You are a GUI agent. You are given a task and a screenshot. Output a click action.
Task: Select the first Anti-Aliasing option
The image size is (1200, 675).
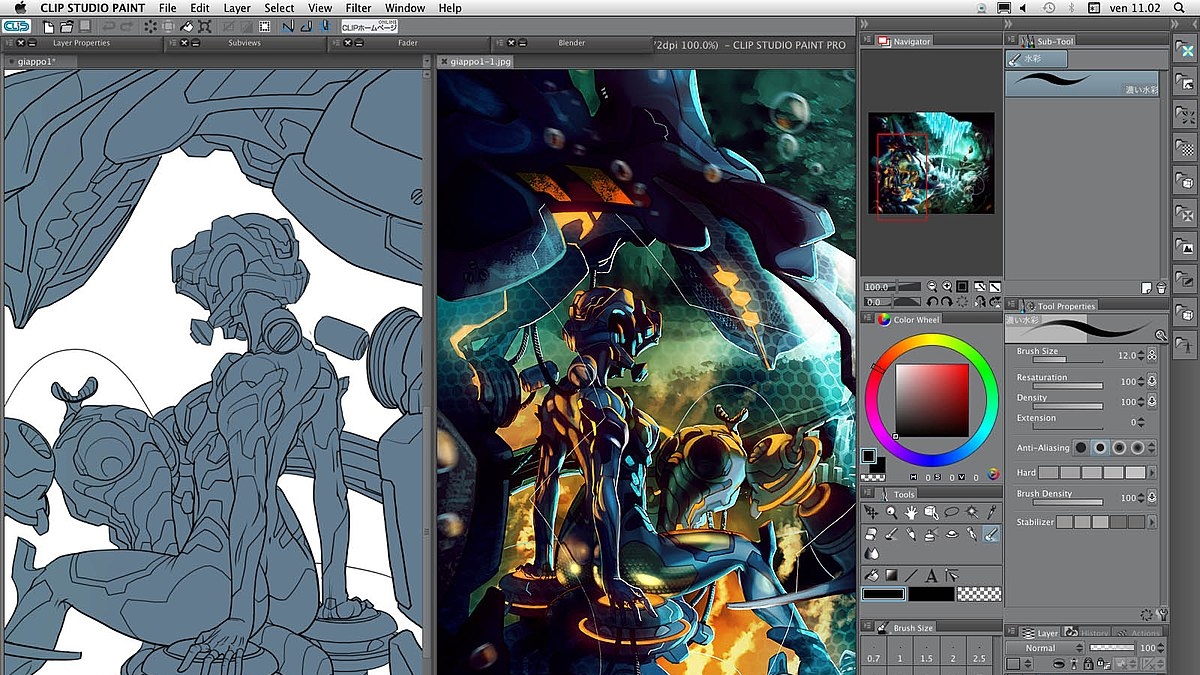(1081, 448)
